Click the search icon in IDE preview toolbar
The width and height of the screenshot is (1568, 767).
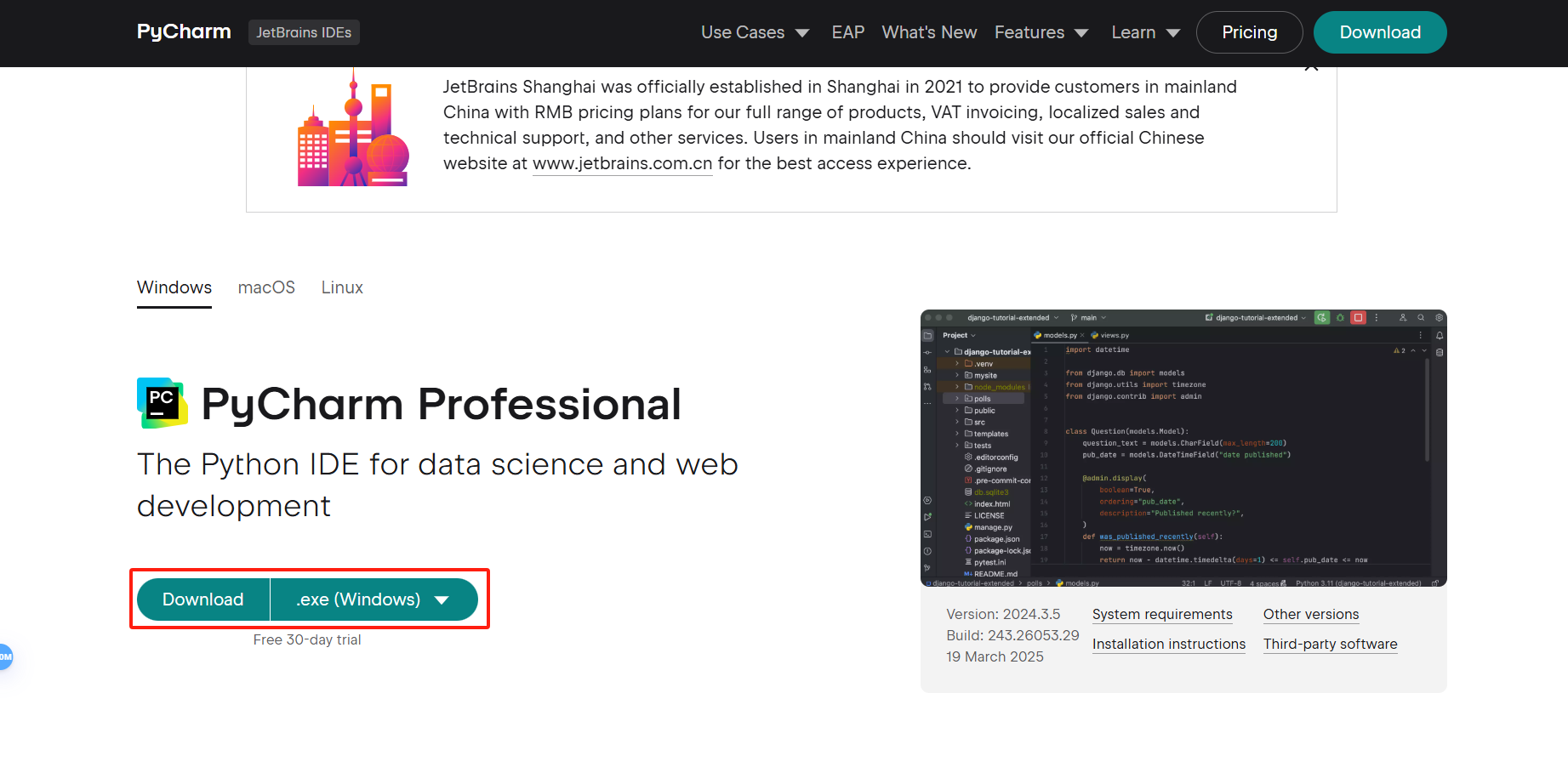click(1421, 318)
